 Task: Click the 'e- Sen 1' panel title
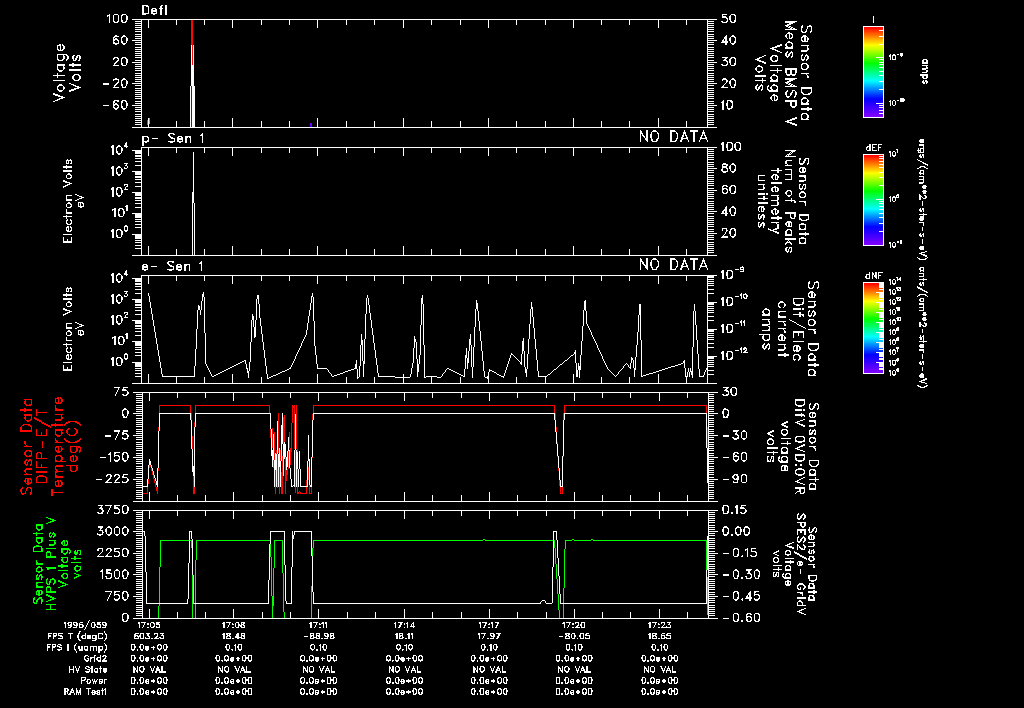173,265
